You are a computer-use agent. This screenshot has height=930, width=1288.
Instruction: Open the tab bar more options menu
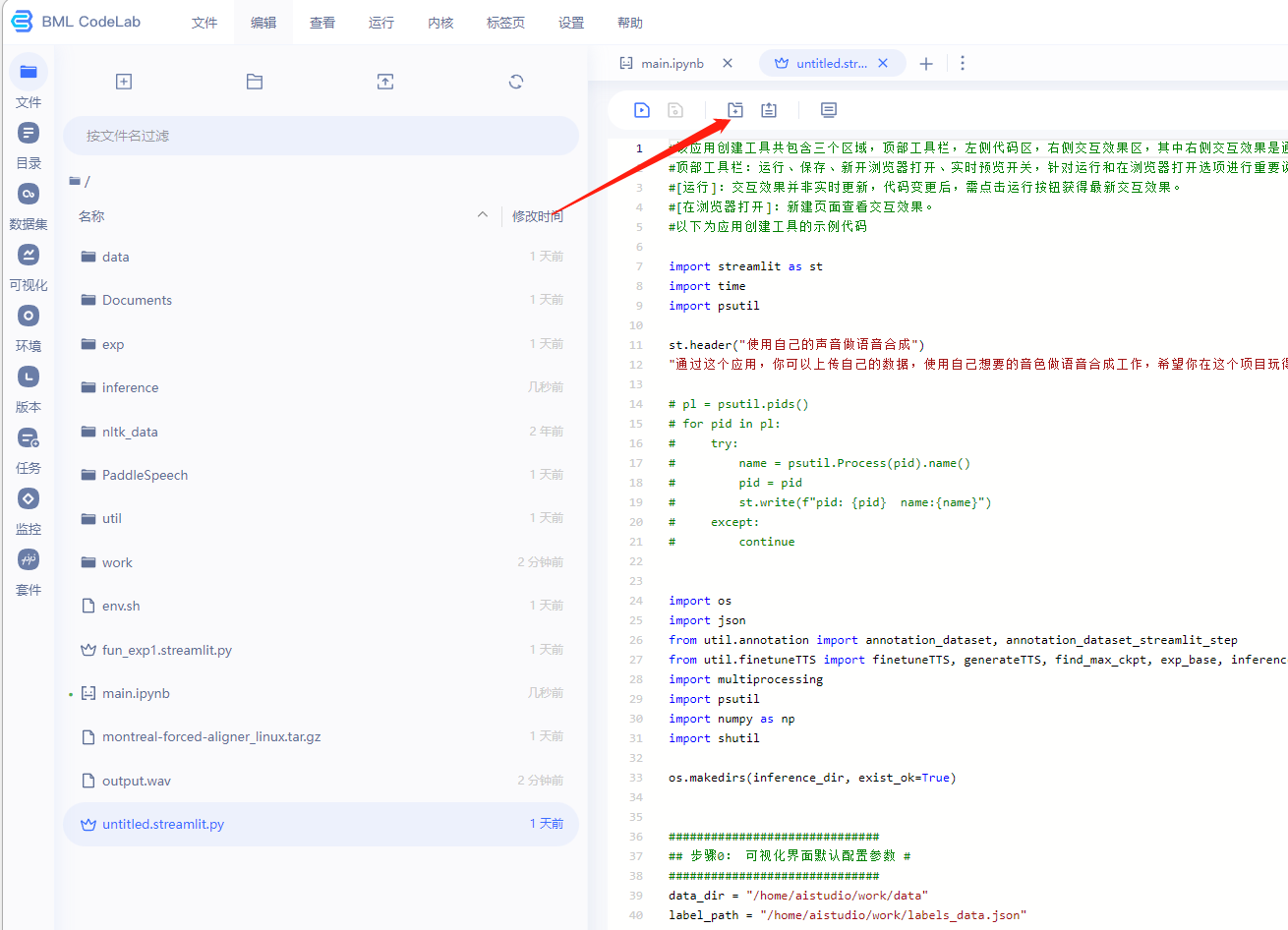click(x=963, y=63)
